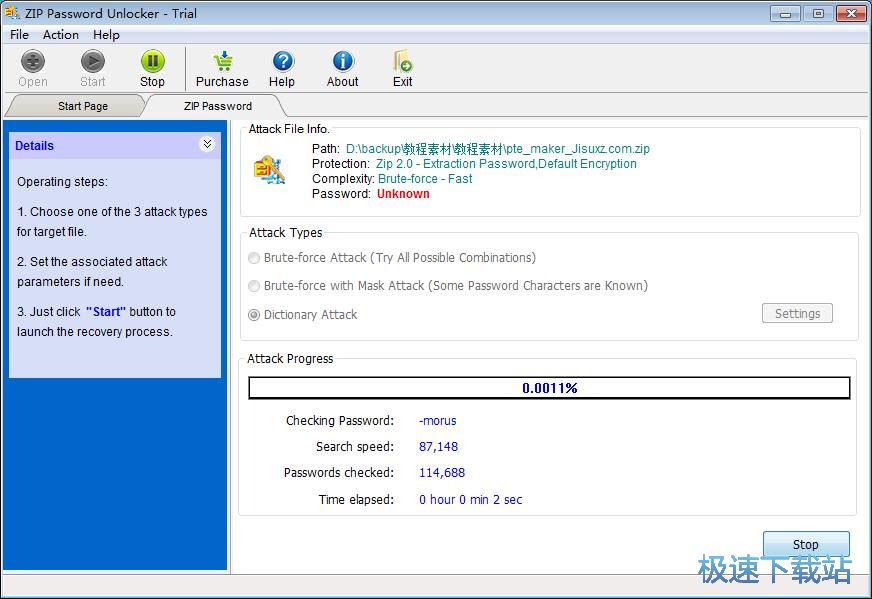
Task: Click the ZIP file key icon
Action: (x=270, y=169)
